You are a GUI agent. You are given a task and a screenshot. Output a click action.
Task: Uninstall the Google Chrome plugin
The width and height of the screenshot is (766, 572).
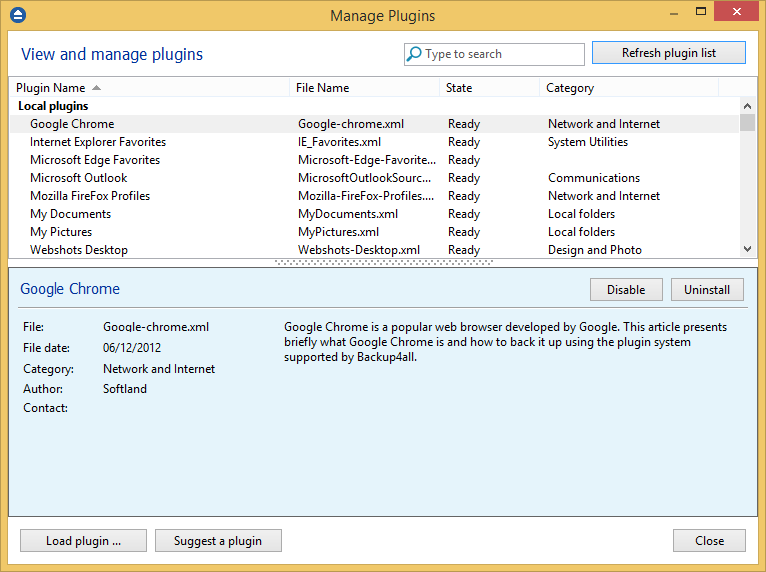click(x=707, y=290)
